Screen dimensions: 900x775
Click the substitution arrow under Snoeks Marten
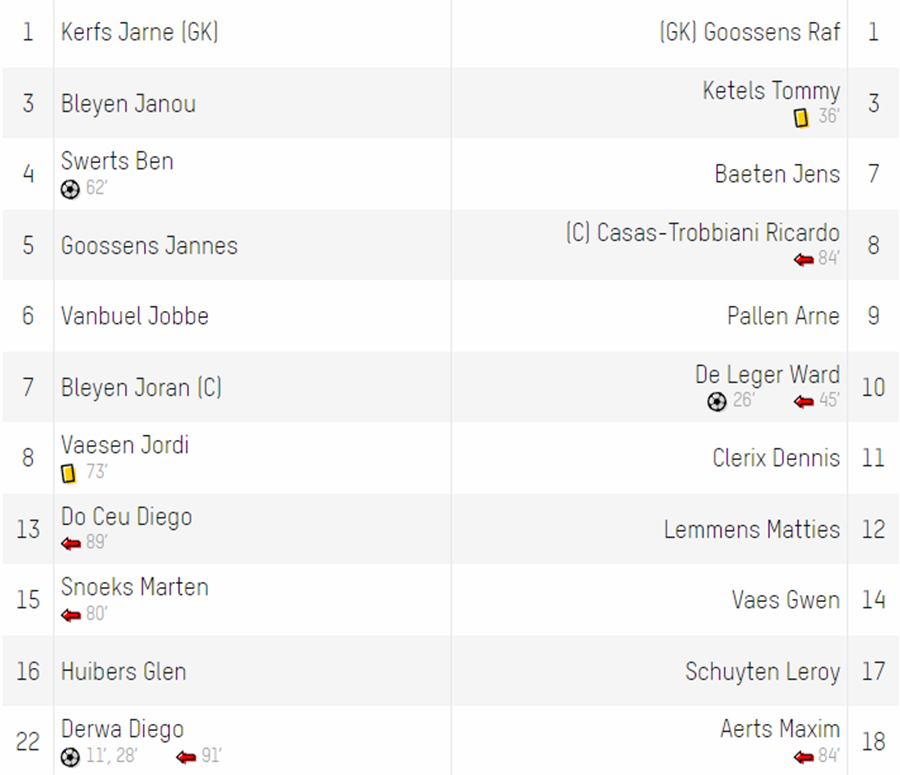(71, 615)
